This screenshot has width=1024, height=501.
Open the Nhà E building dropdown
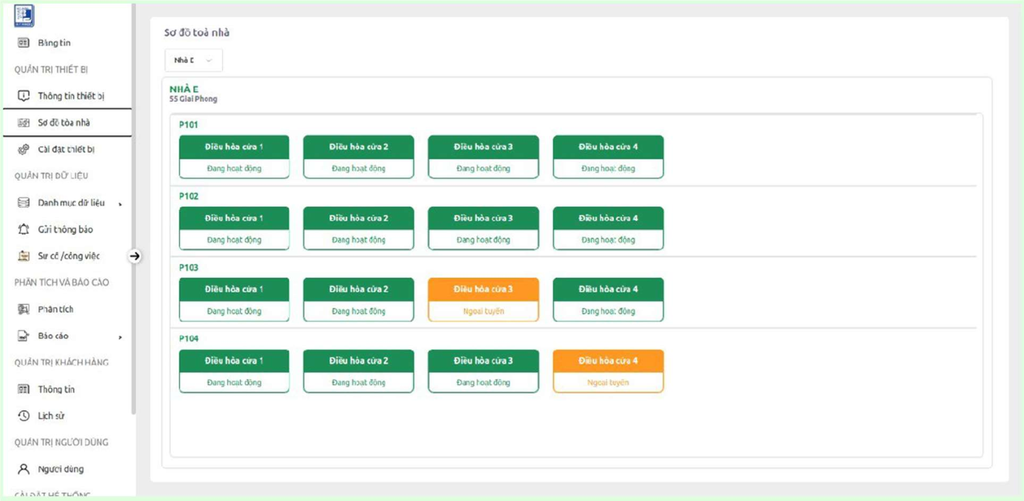coord(193,60)
